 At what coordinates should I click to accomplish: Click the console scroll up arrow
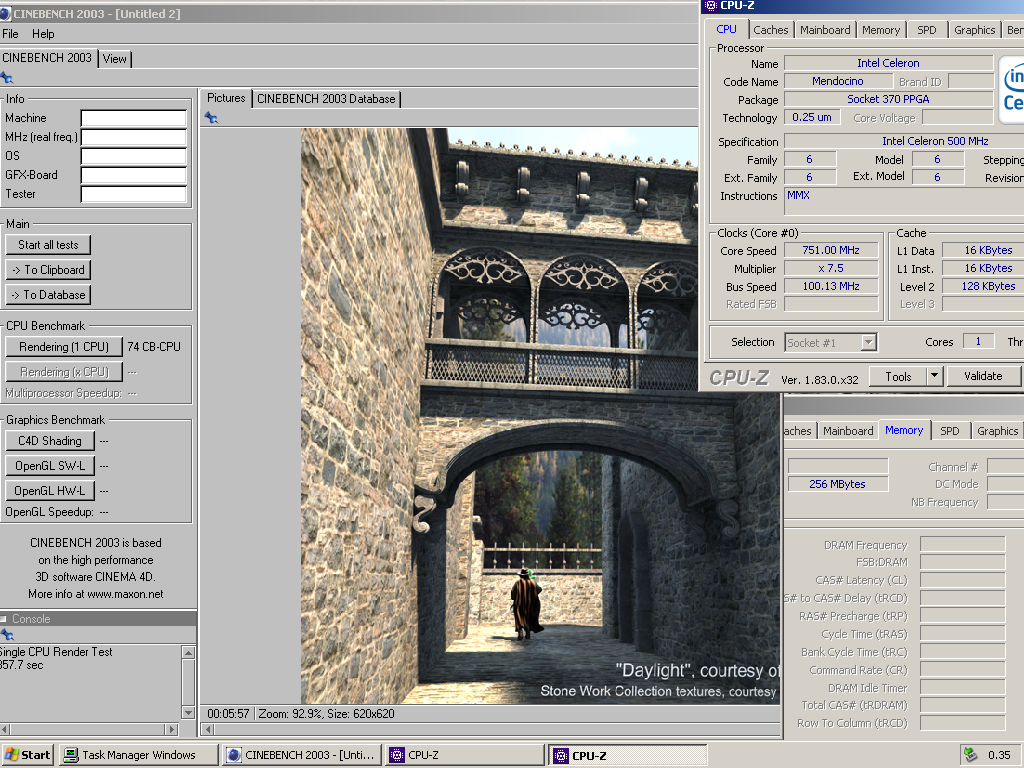tap(189, 652)
